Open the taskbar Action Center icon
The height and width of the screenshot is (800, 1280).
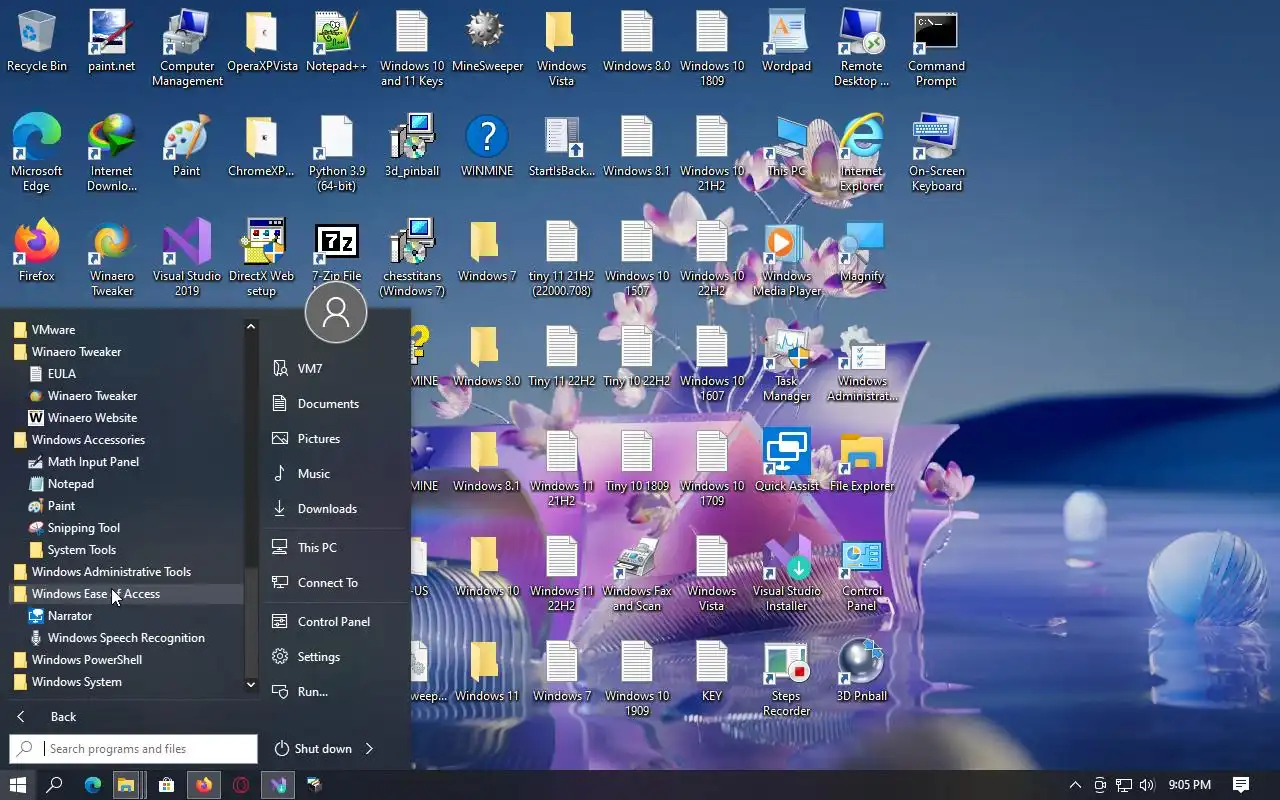point(1241,785)
